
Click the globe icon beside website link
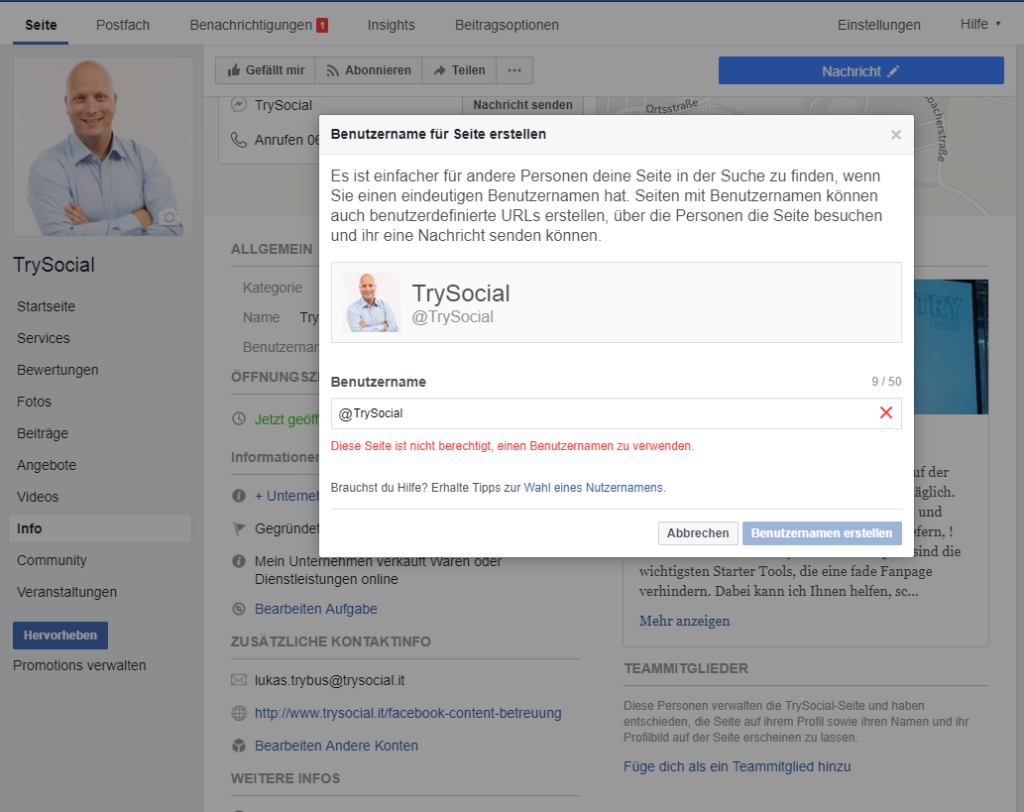[239, 713]
